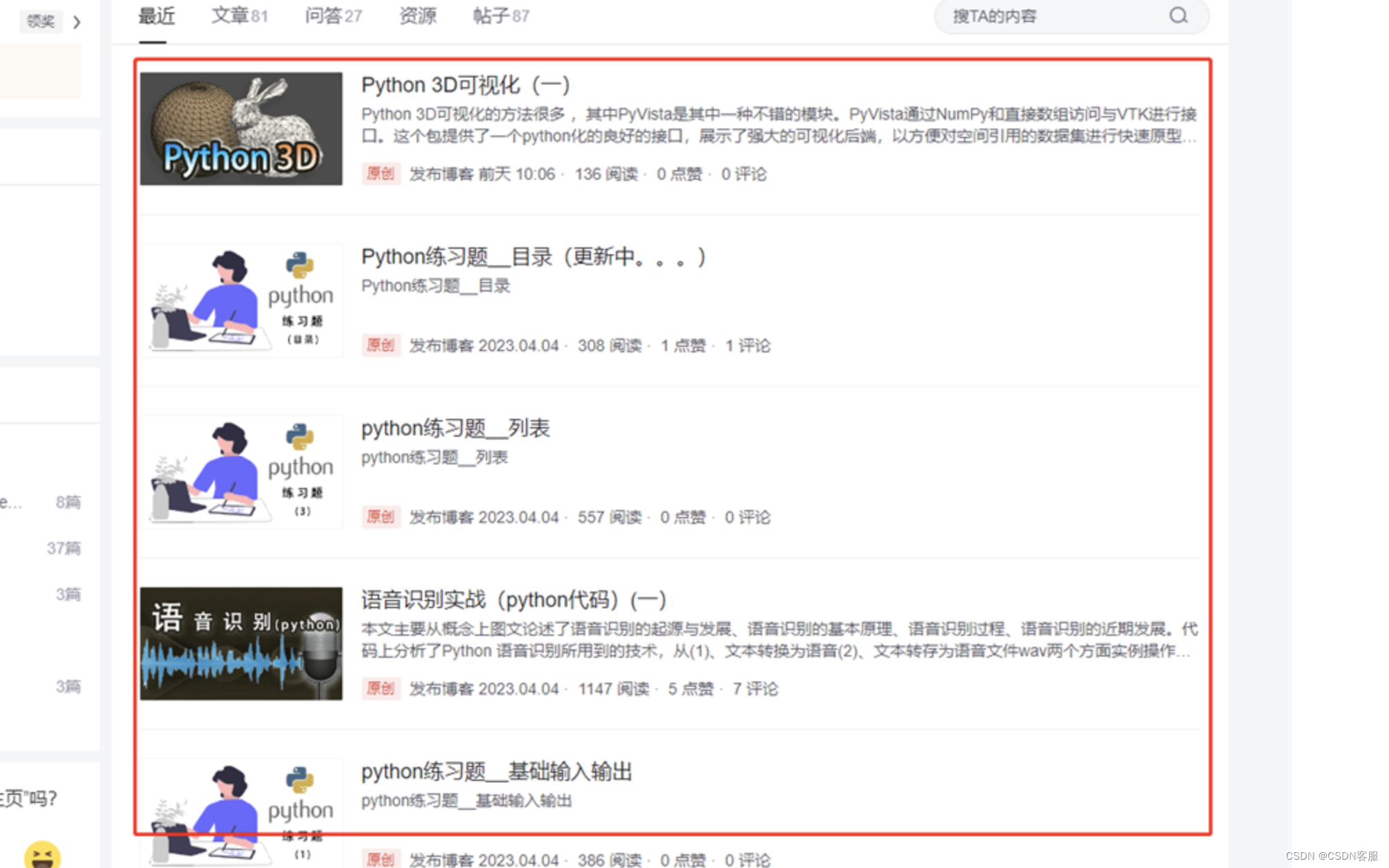The image size is (1389, 868).
Task: Click the 37篇 category count
Action: tap(64, 548)
